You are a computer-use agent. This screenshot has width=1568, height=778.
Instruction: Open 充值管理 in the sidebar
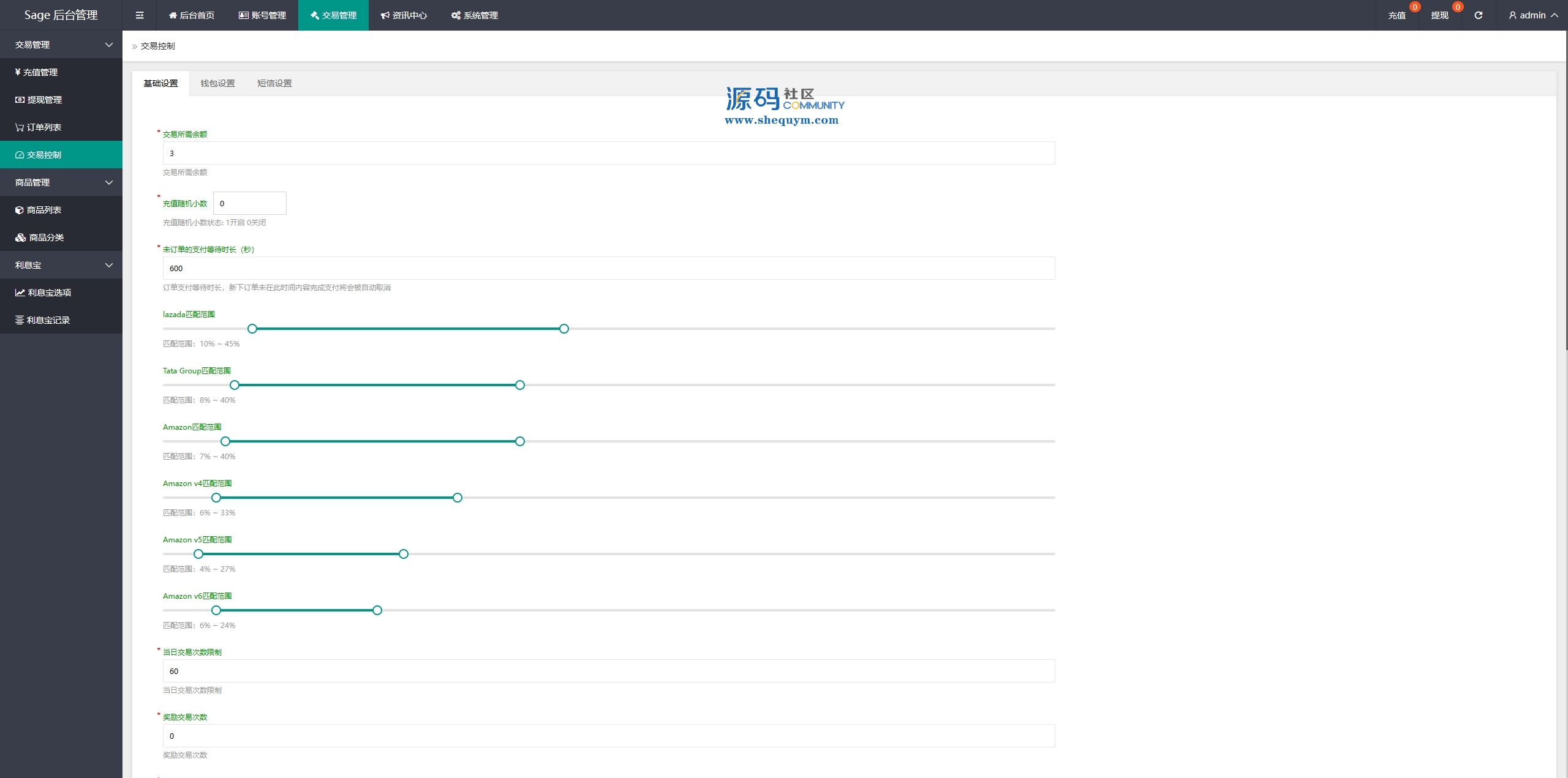click(x=40, y=72)
